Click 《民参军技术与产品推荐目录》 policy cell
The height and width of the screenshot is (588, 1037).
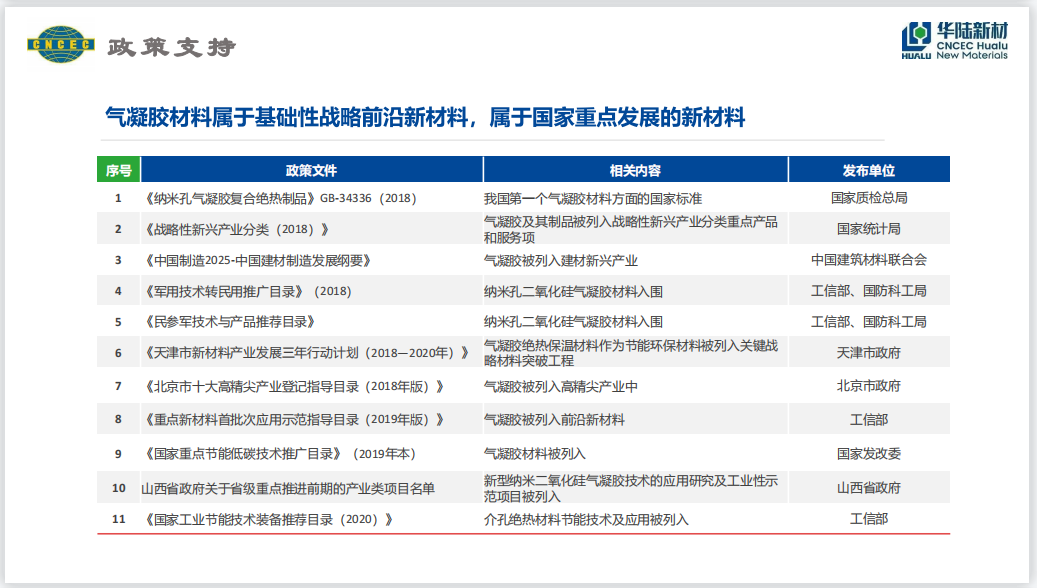(x=230, y=322)
